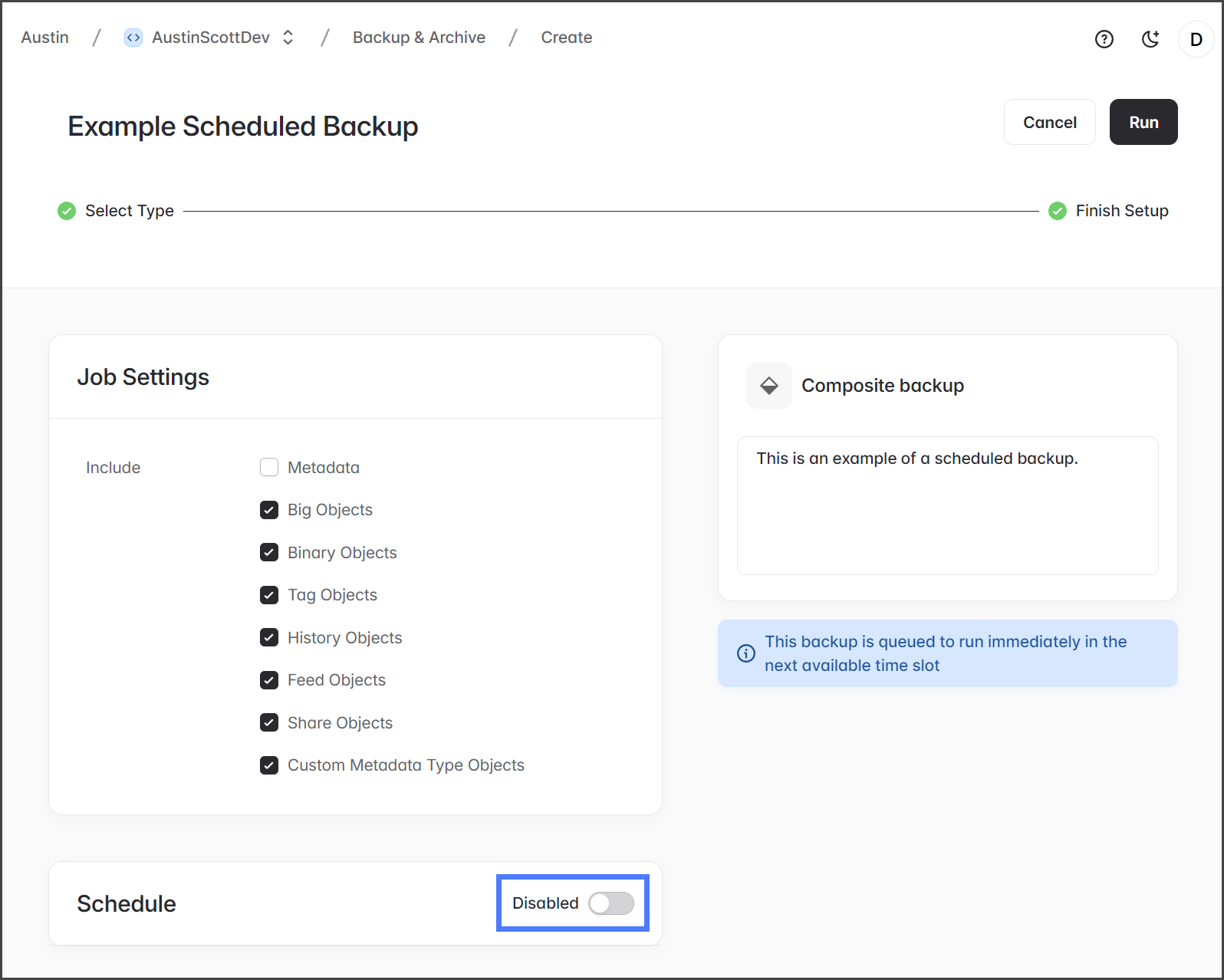Click the Composite backup type icon
Image resolution: width=1224 pixels, height=980 pixels.
click(768, 386)
